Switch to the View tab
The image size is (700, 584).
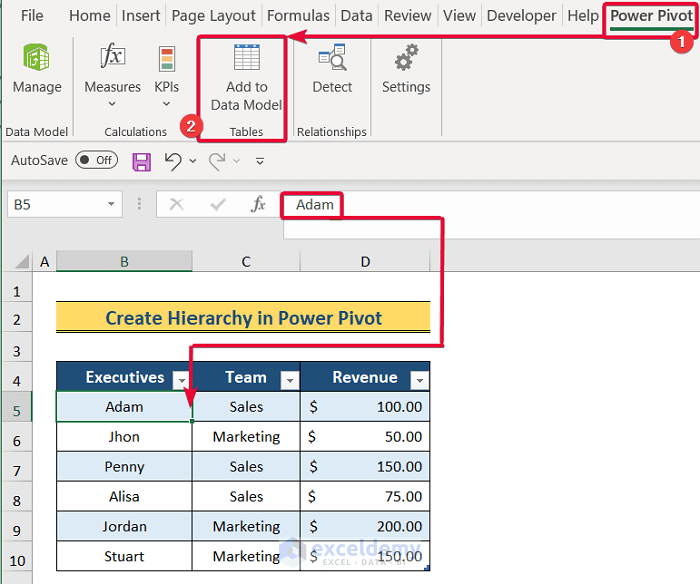(459, 16)
